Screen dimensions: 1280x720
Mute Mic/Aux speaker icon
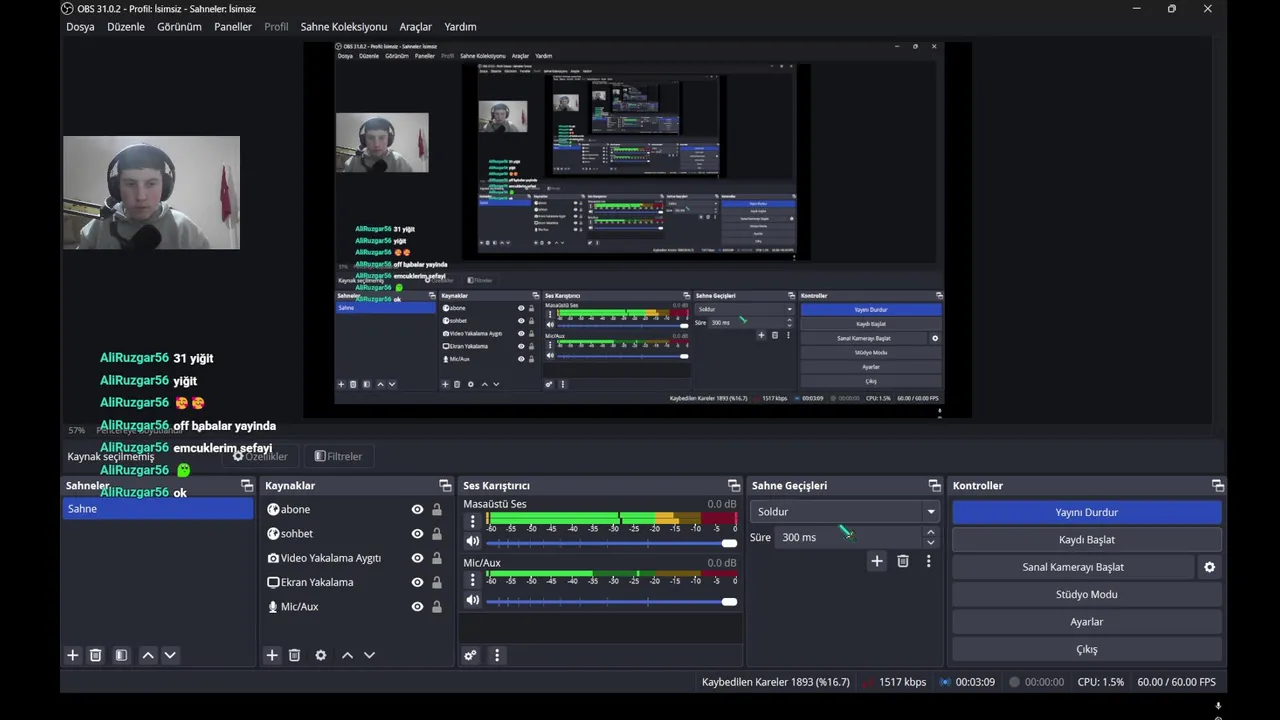coord(473,600)
